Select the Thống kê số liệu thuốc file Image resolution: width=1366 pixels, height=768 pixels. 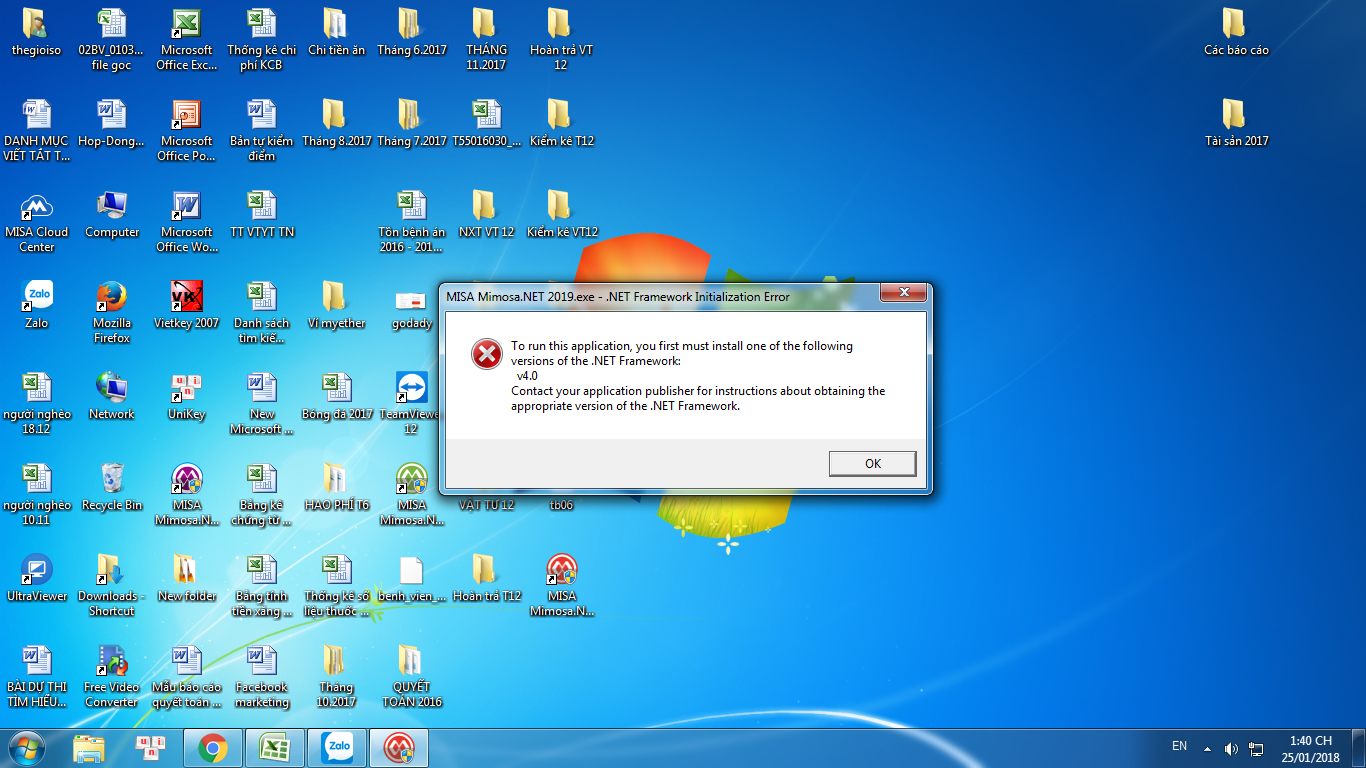pyautogui.click(x=336, y=586)
